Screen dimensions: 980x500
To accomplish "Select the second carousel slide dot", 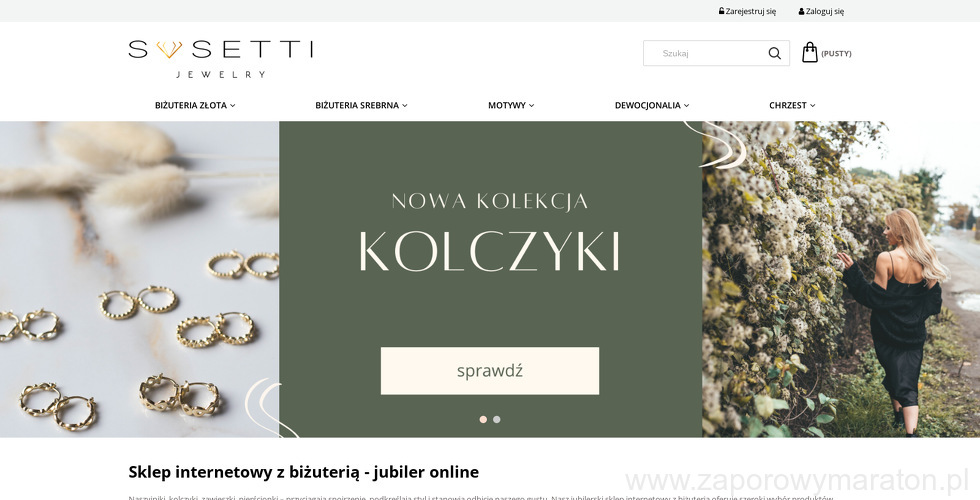I will coord(496,419).
